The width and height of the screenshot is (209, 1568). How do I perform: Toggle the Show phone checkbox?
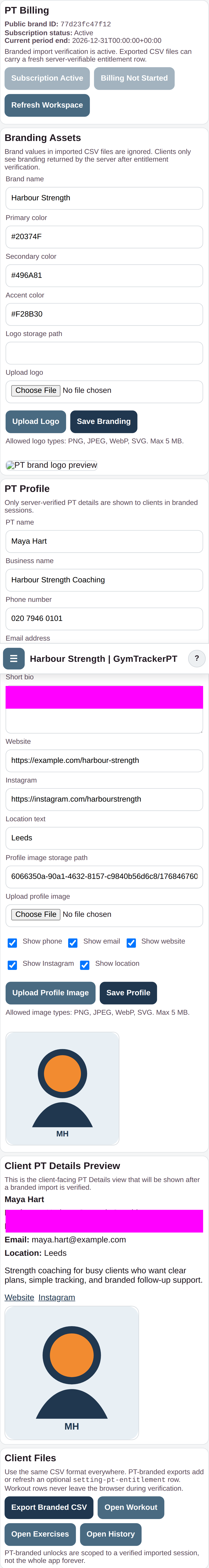[x=12, y=943]
